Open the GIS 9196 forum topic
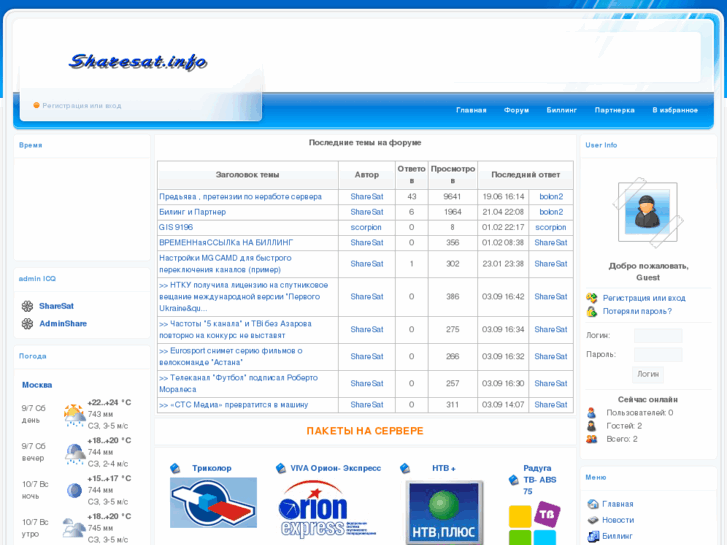This screenshot has height=545, width=727. (x=176, y=227)
